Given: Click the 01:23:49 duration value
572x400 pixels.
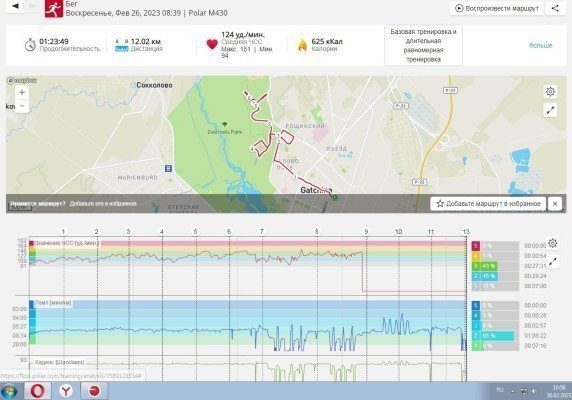Looking at the screenshot, I should (x=54, y=41).
